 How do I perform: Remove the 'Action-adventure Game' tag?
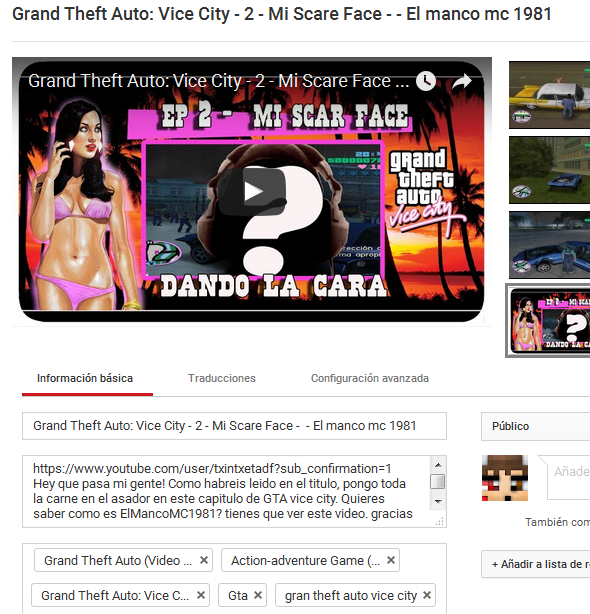(x=391, y=560)
